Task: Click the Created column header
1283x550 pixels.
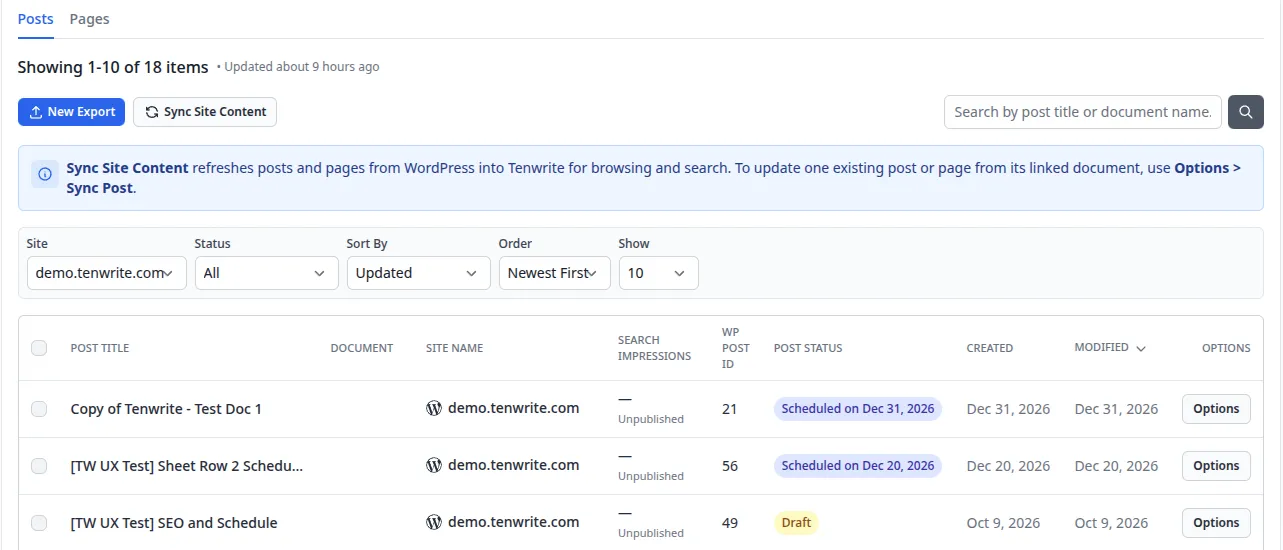Action: [x=990, y=348]
